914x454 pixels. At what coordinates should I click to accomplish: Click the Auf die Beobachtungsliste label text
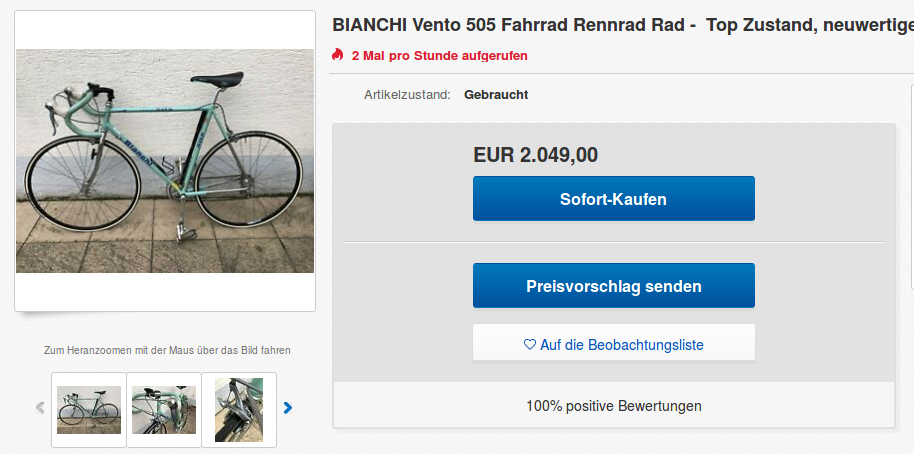coord(621,344)
